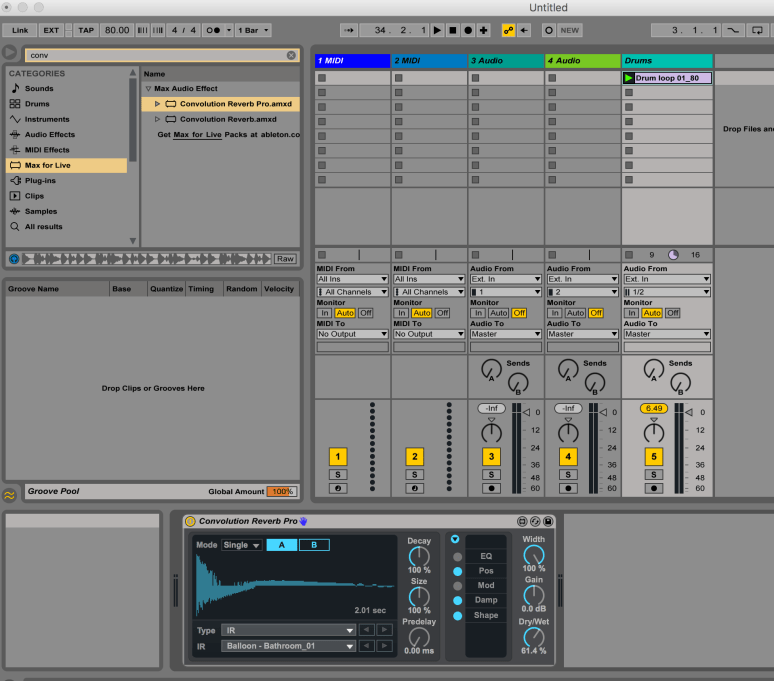Collapse the Max Audio Effect folder
Viewport: 774px width, 681px height.
(x=148, y=89)
